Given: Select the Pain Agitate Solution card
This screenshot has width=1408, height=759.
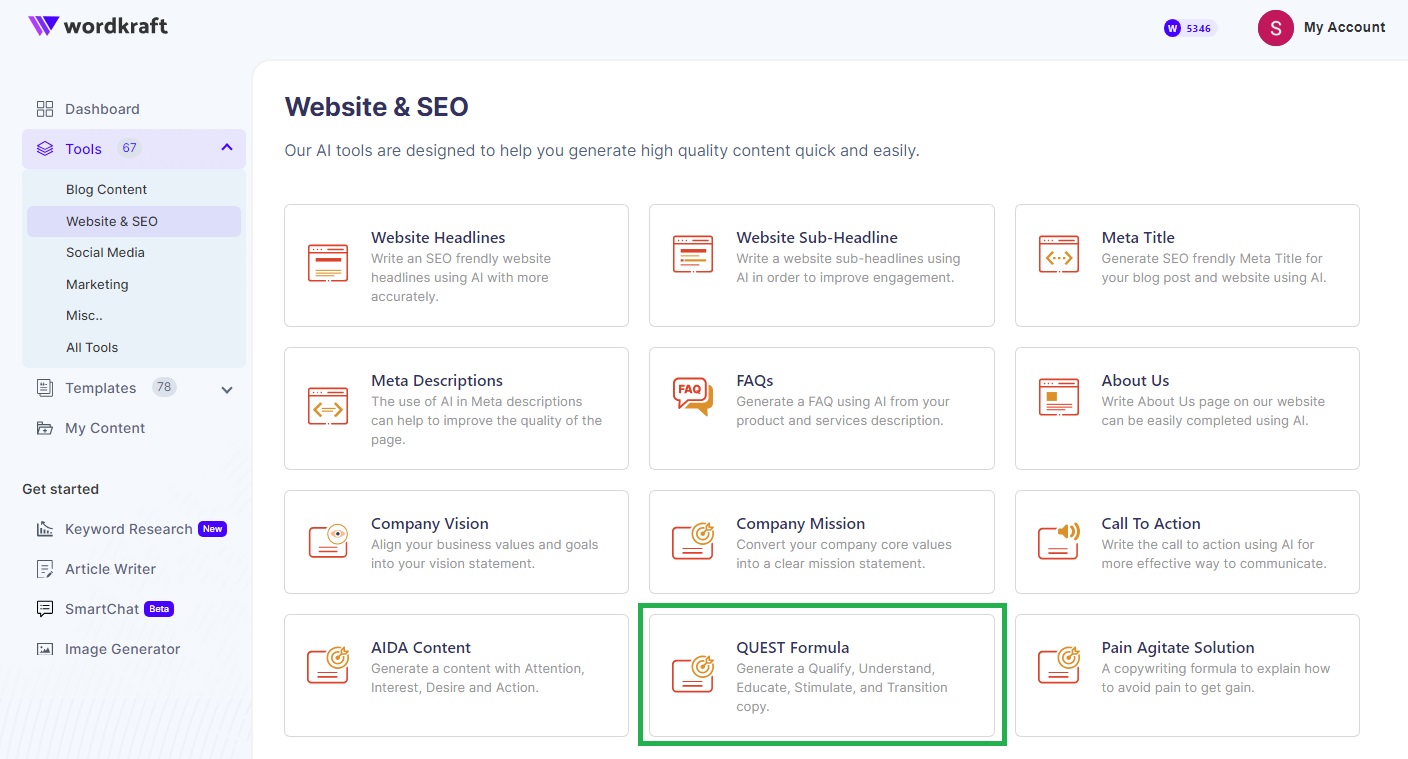Looking at the screenshot, I should (x=1186, y=675).
